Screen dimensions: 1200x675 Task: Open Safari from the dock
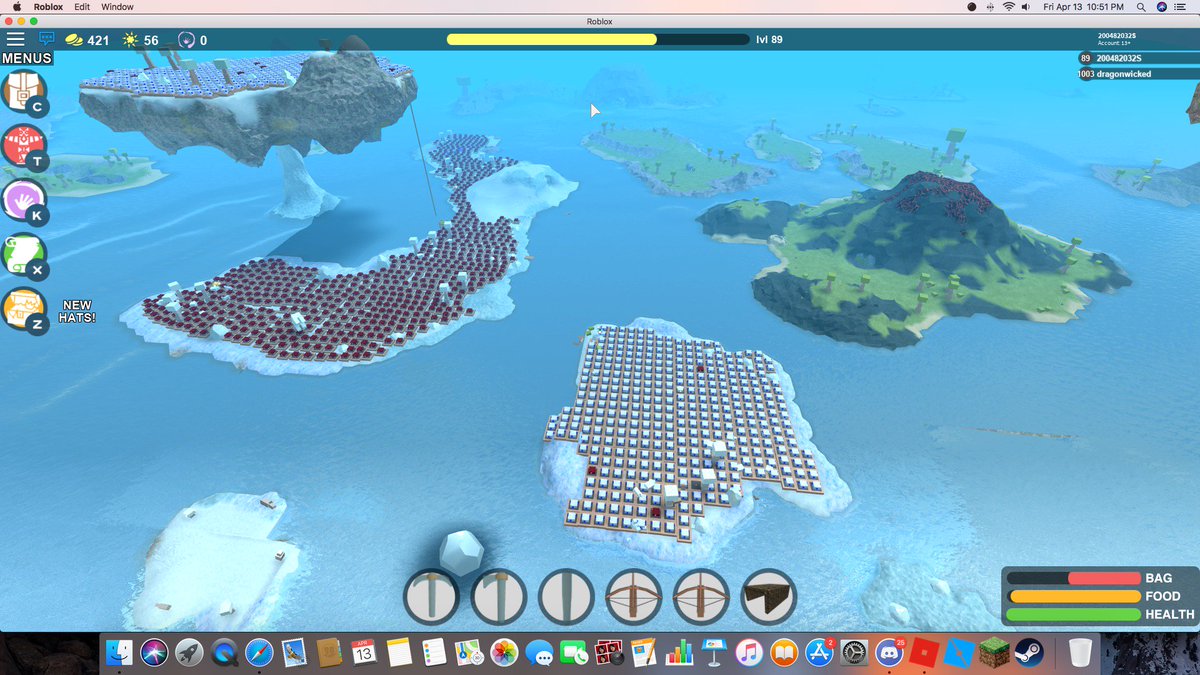coord(259,653)
